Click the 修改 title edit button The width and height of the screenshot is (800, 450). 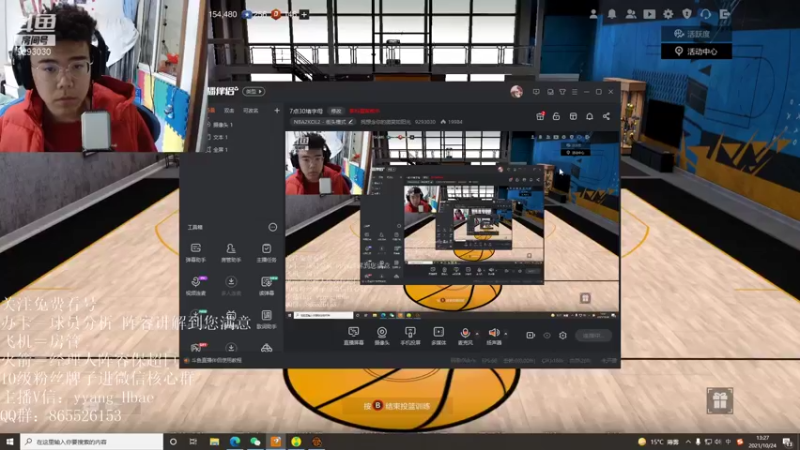click(x=336, y=111)
